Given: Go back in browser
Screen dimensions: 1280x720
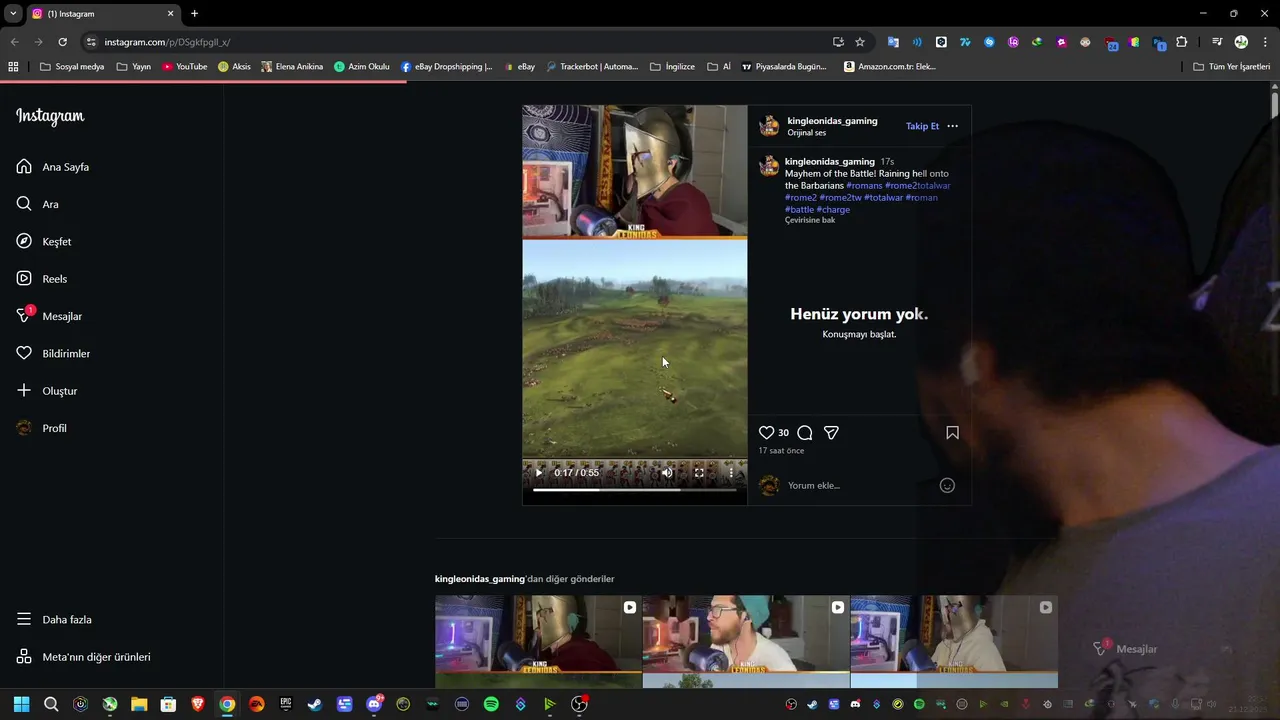Looking at the screenshot, I should point(14,42).
